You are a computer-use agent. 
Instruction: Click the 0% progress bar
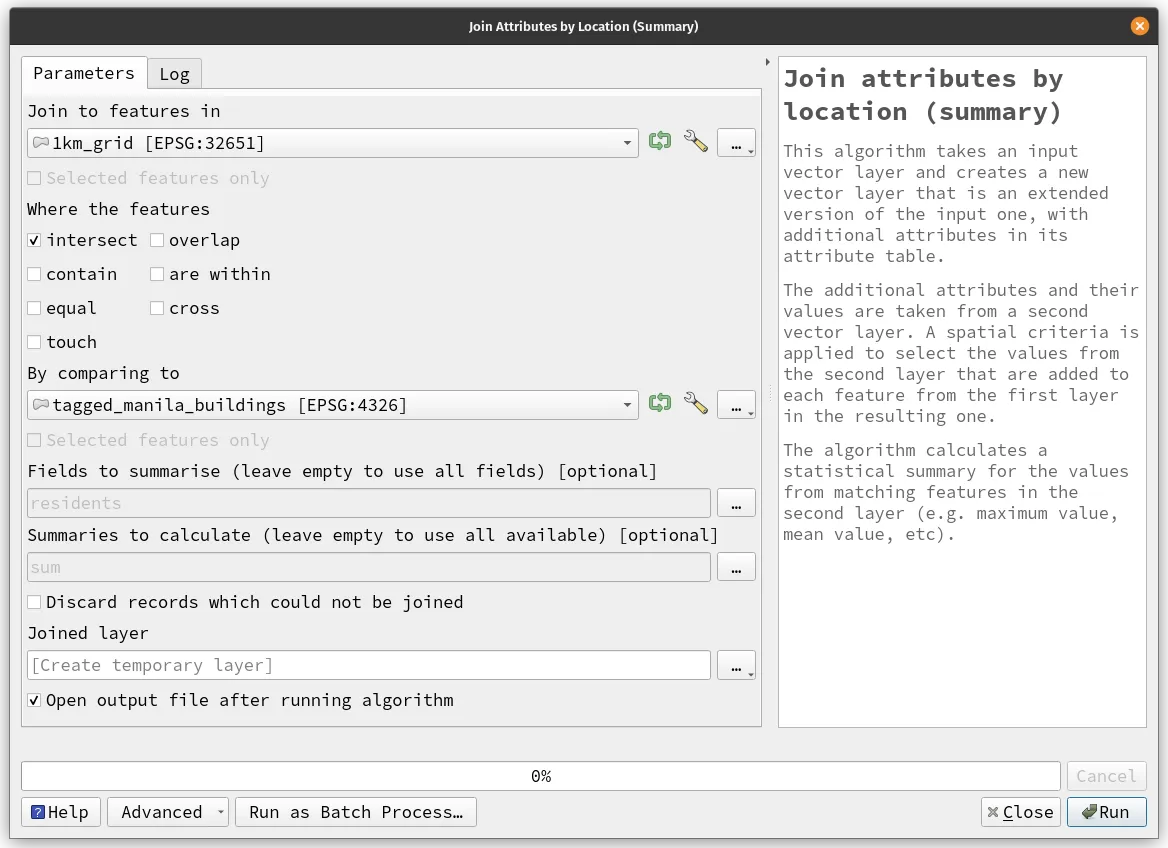[x=540, y=776]
